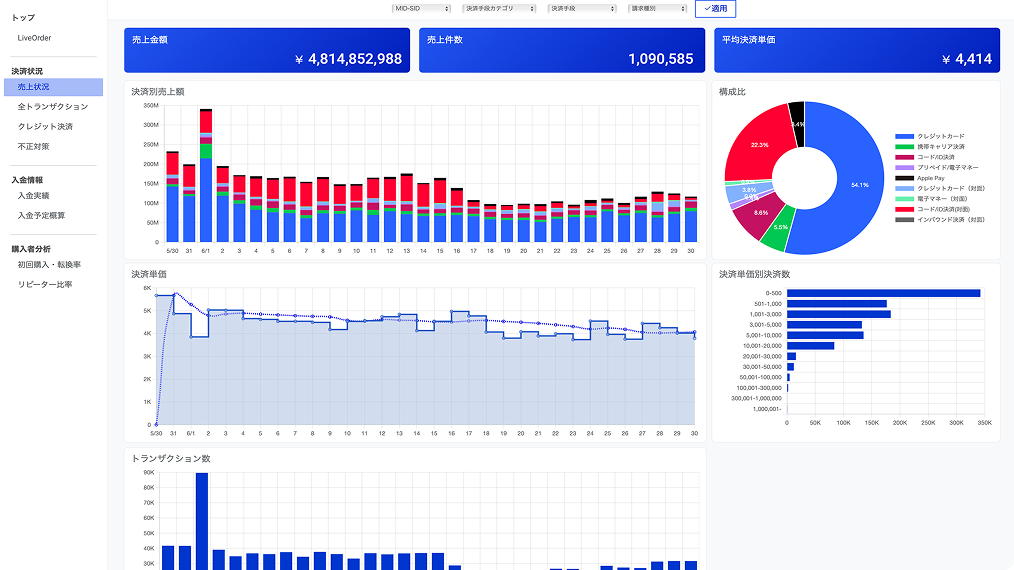Open the クレジット決済 sidebar item
Viewport: 1014px width, 570px height.
click(45, 127)
